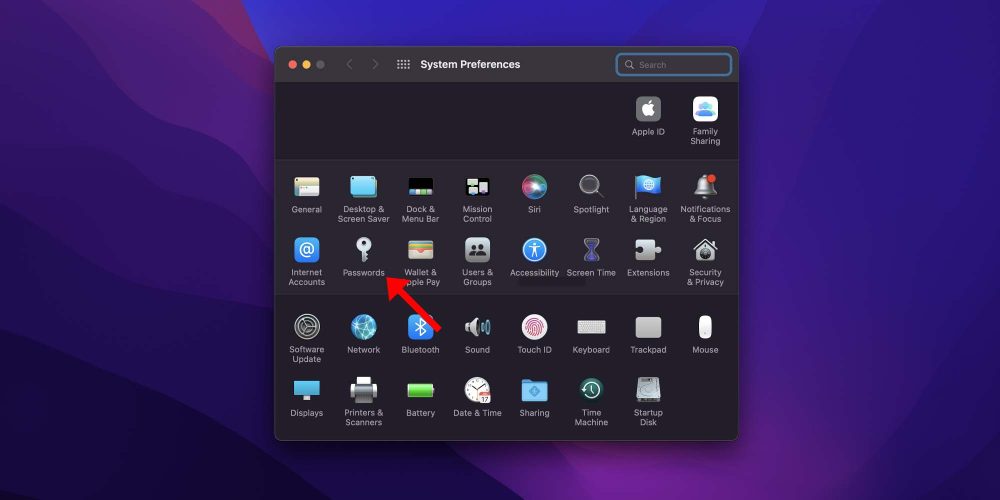
Task: Click the Security & Privacy icon
Action: point(705,250)
